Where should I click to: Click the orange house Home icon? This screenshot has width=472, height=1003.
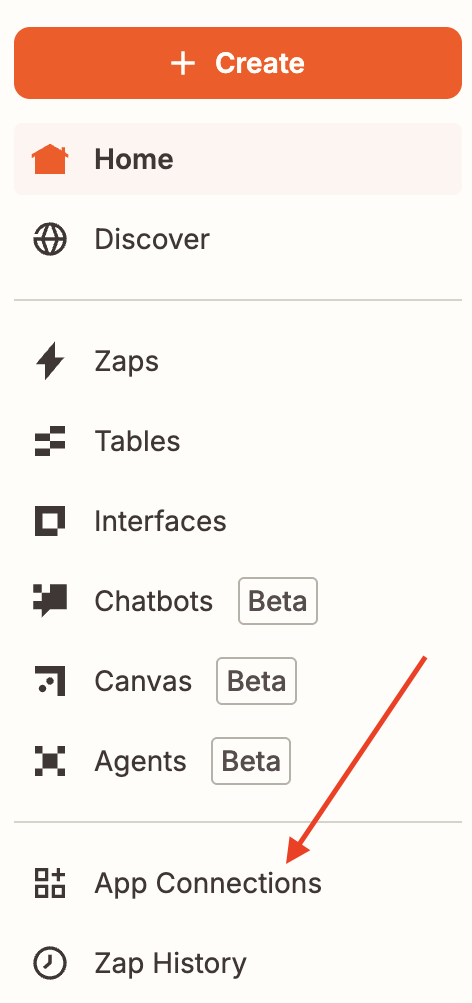(x=49, y=159)
